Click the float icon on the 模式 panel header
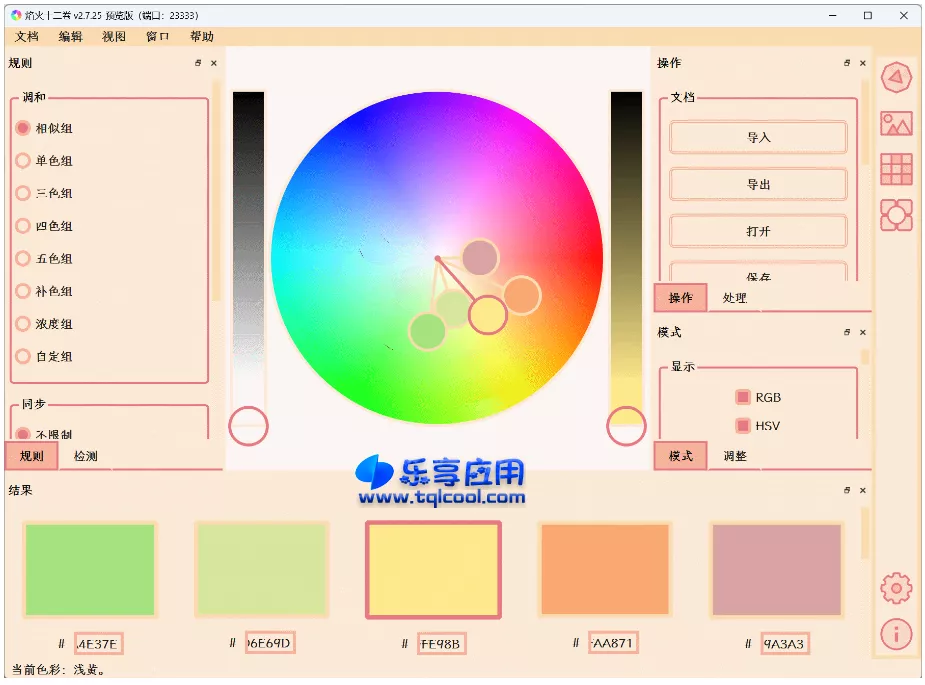The height and width of the screenshot is (685, 925). [847, 332]
